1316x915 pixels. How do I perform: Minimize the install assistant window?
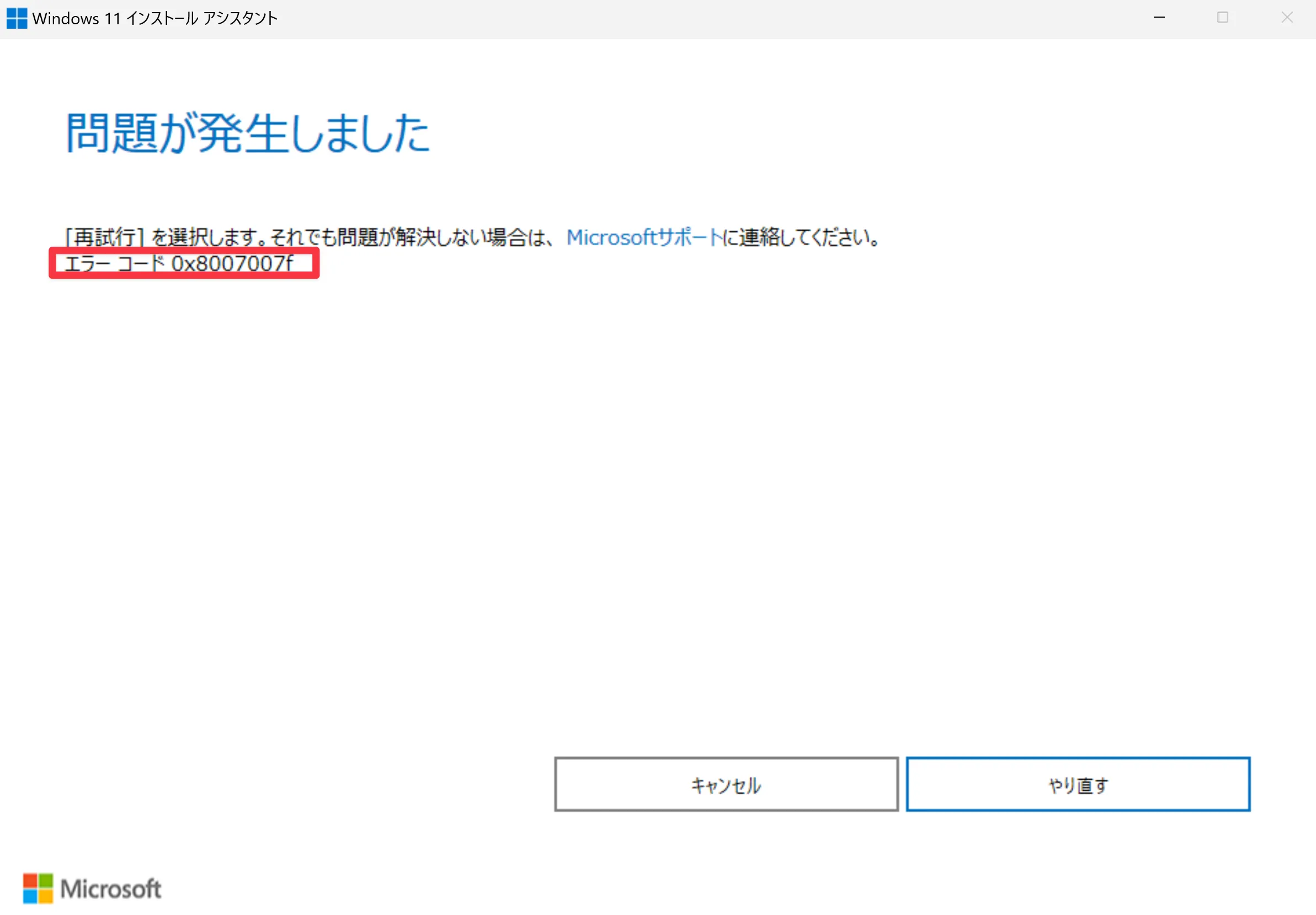[1159, 18]
